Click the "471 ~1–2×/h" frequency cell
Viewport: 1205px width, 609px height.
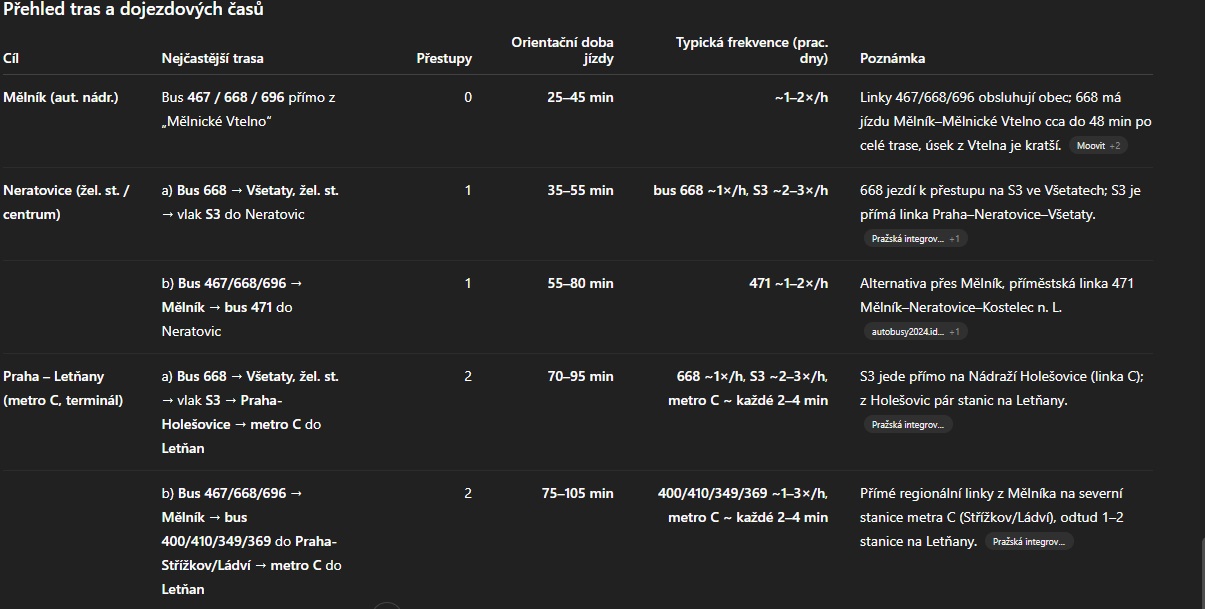click(788, 284)
